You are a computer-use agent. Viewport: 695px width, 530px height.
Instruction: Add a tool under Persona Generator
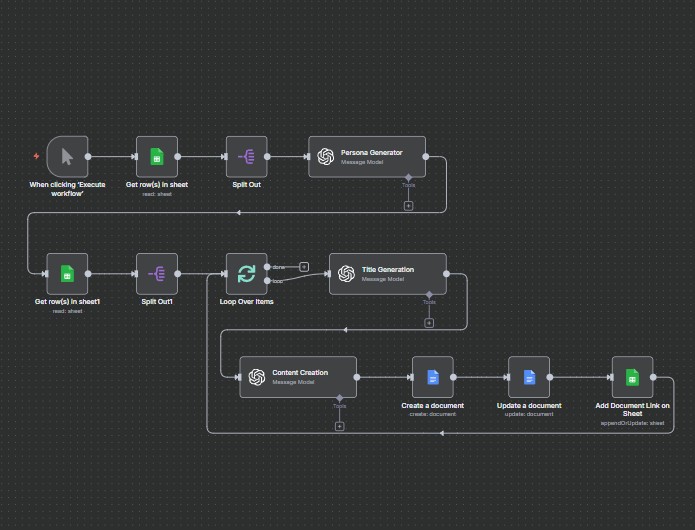tap(408, 205)
